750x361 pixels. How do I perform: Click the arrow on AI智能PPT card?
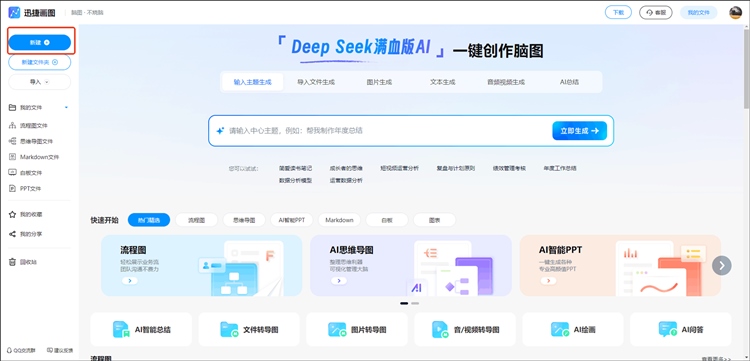coord(548,281)
